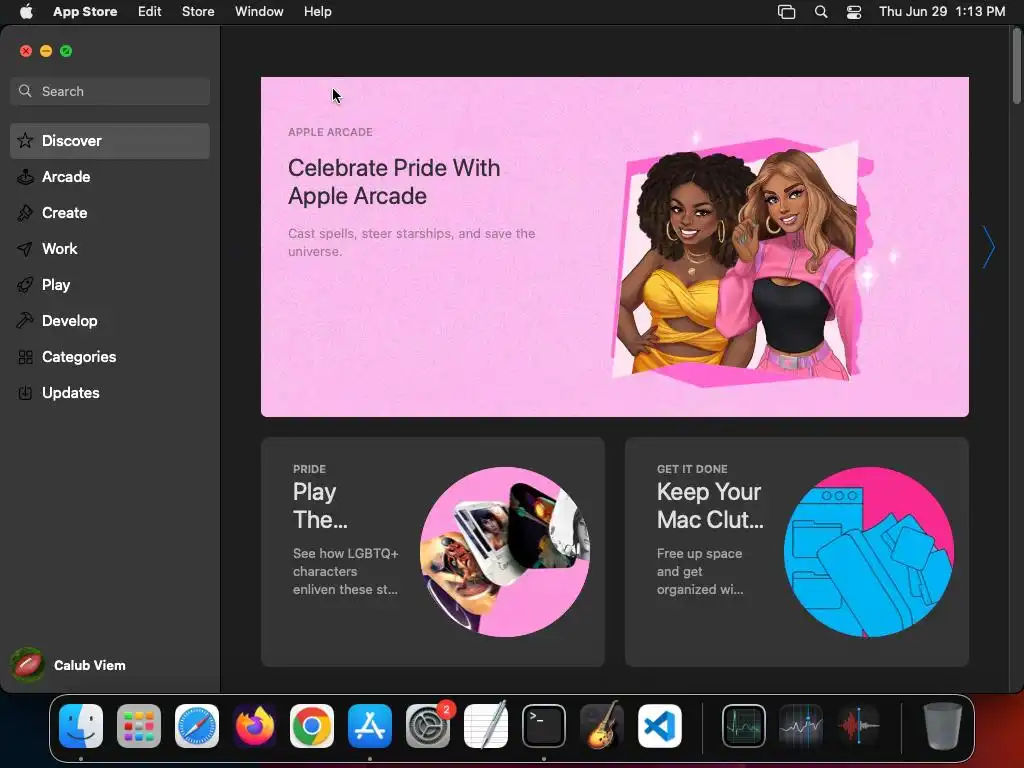Click the 'GET IT DONE' label

coord(692,469)
